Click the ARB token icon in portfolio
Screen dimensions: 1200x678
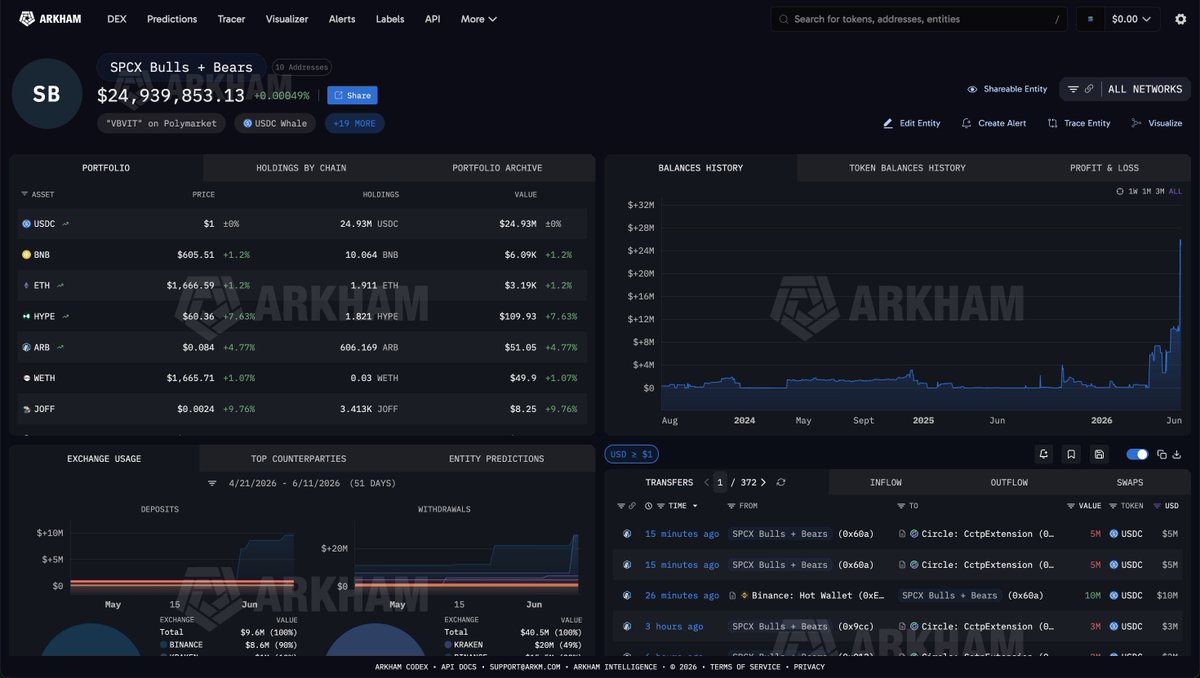[x=27, y=347]
